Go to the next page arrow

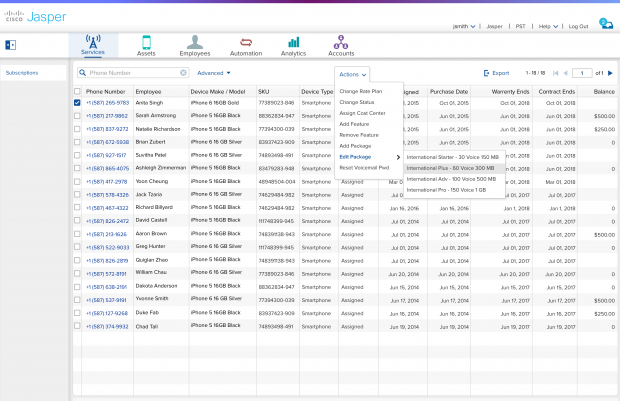click(x=610, y=73)
